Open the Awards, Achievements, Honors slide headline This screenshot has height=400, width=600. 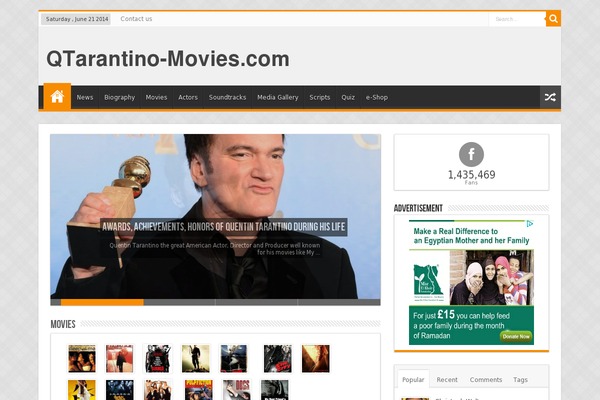click(x=223, y=227)
